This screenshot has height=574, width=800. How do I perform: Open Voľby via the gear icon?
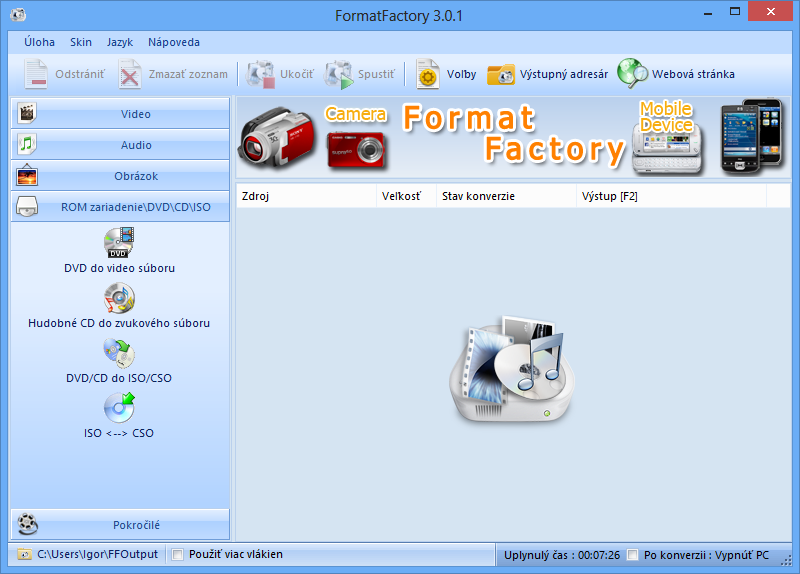coord(428,74)
